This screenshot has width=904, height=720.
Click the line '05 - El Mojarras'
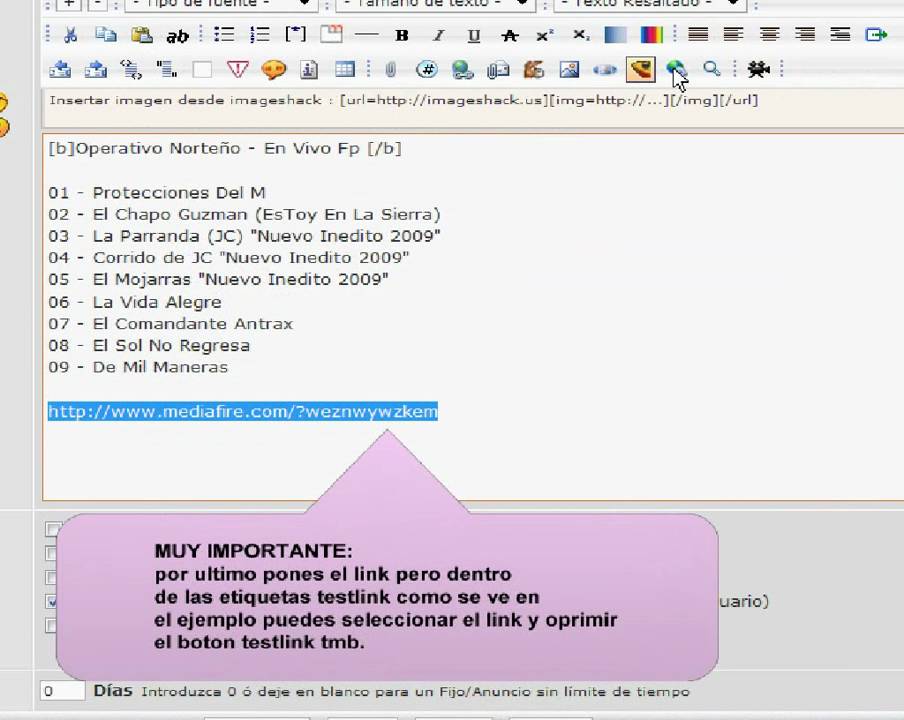pyautogui.click(x=219, y=280)
